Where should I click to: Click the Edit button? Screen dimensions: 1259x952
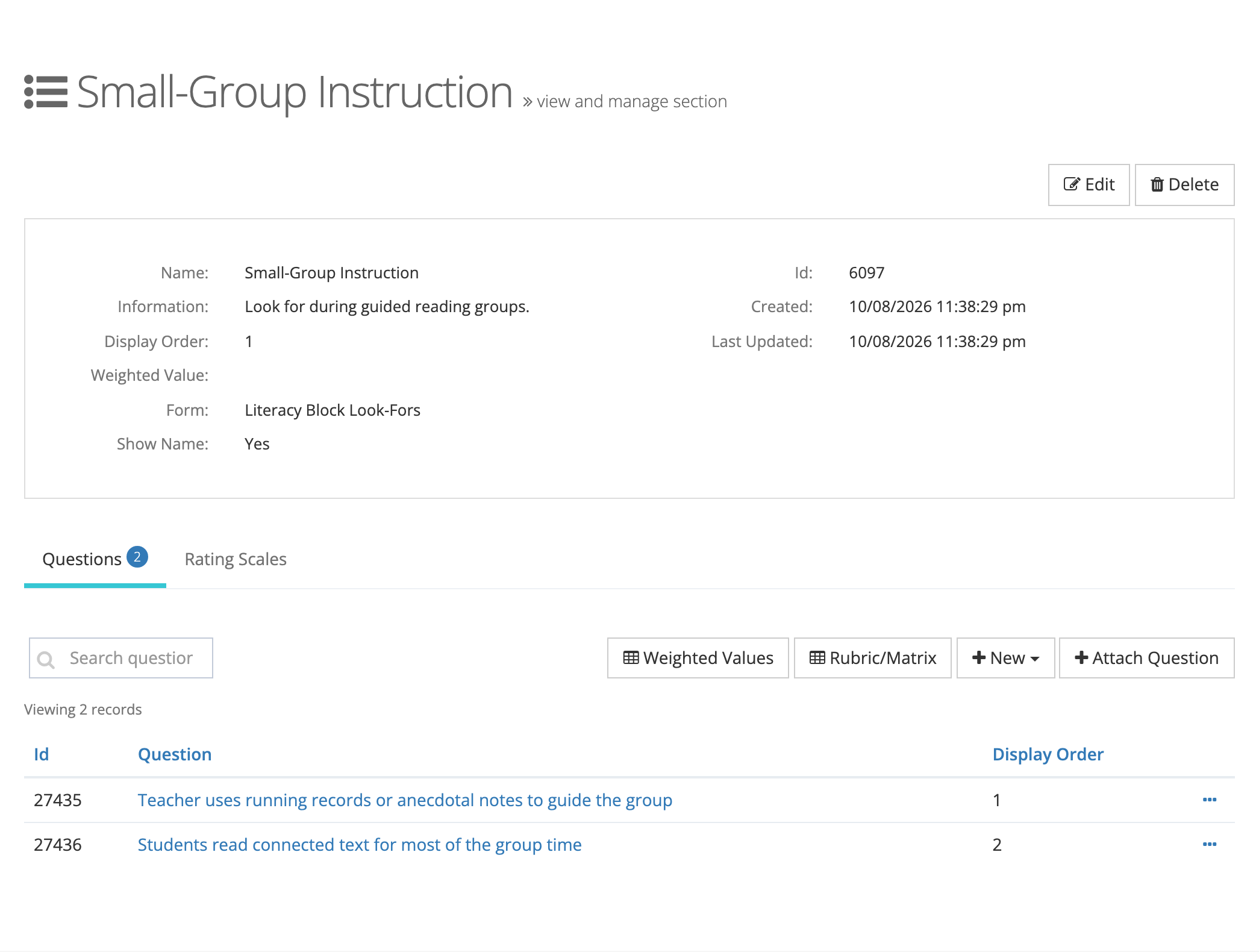click(1089, 184)
